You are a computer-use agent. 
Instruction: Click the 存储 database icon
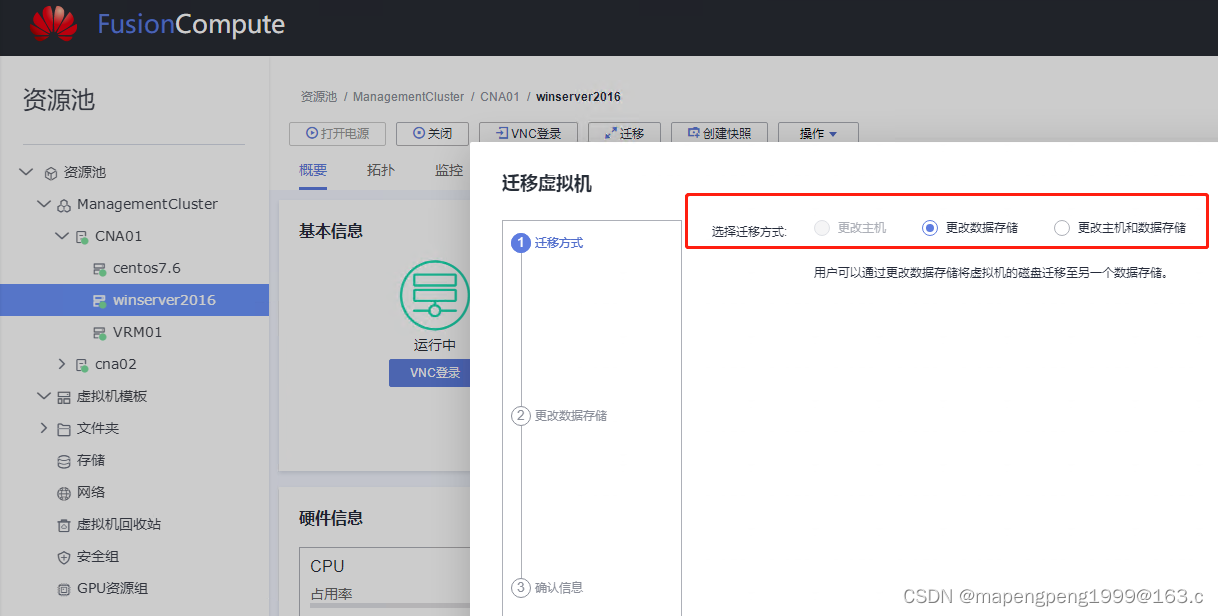point(63,461)
